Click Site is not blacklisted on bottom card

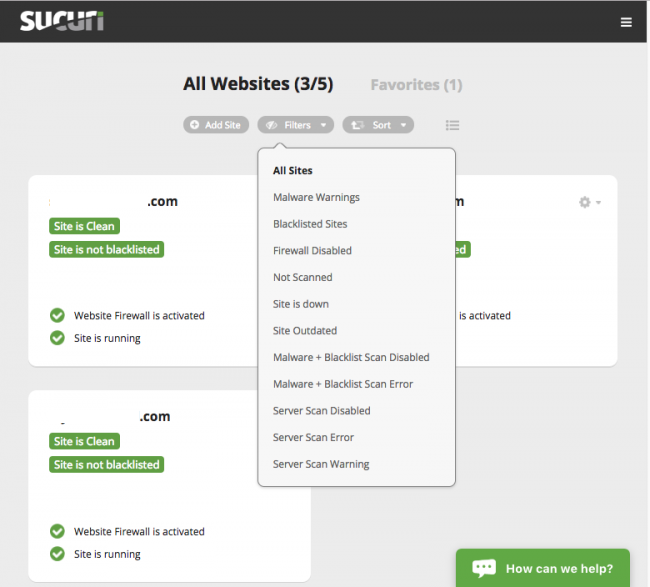point(107,465)
